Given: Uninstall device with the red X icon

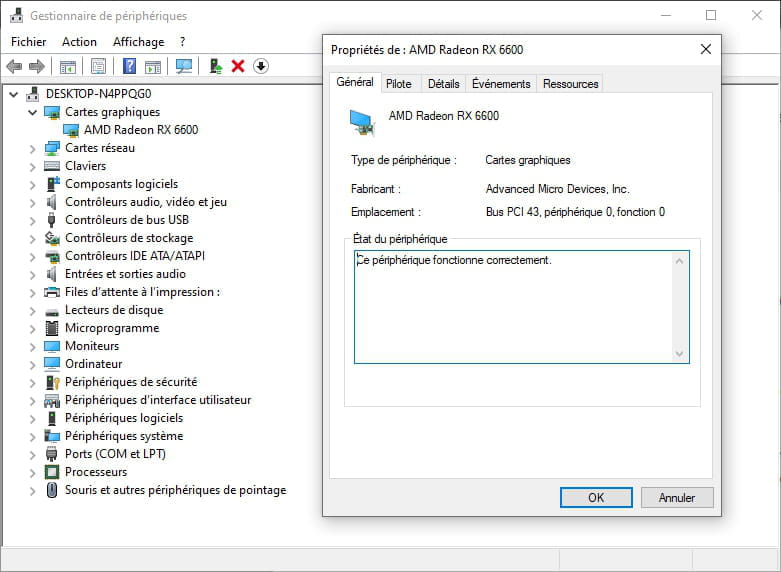Looking at the screenshot, I should coord(238,66).
